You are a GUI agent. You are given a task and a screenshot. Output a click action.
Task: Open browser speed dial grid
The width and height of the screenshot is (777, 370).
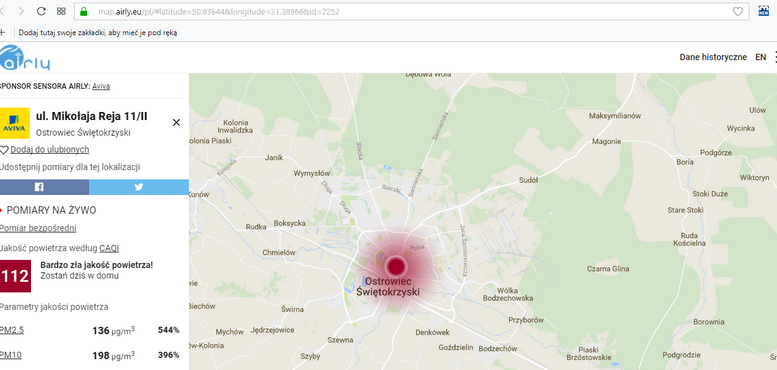[x=61, y=11]
